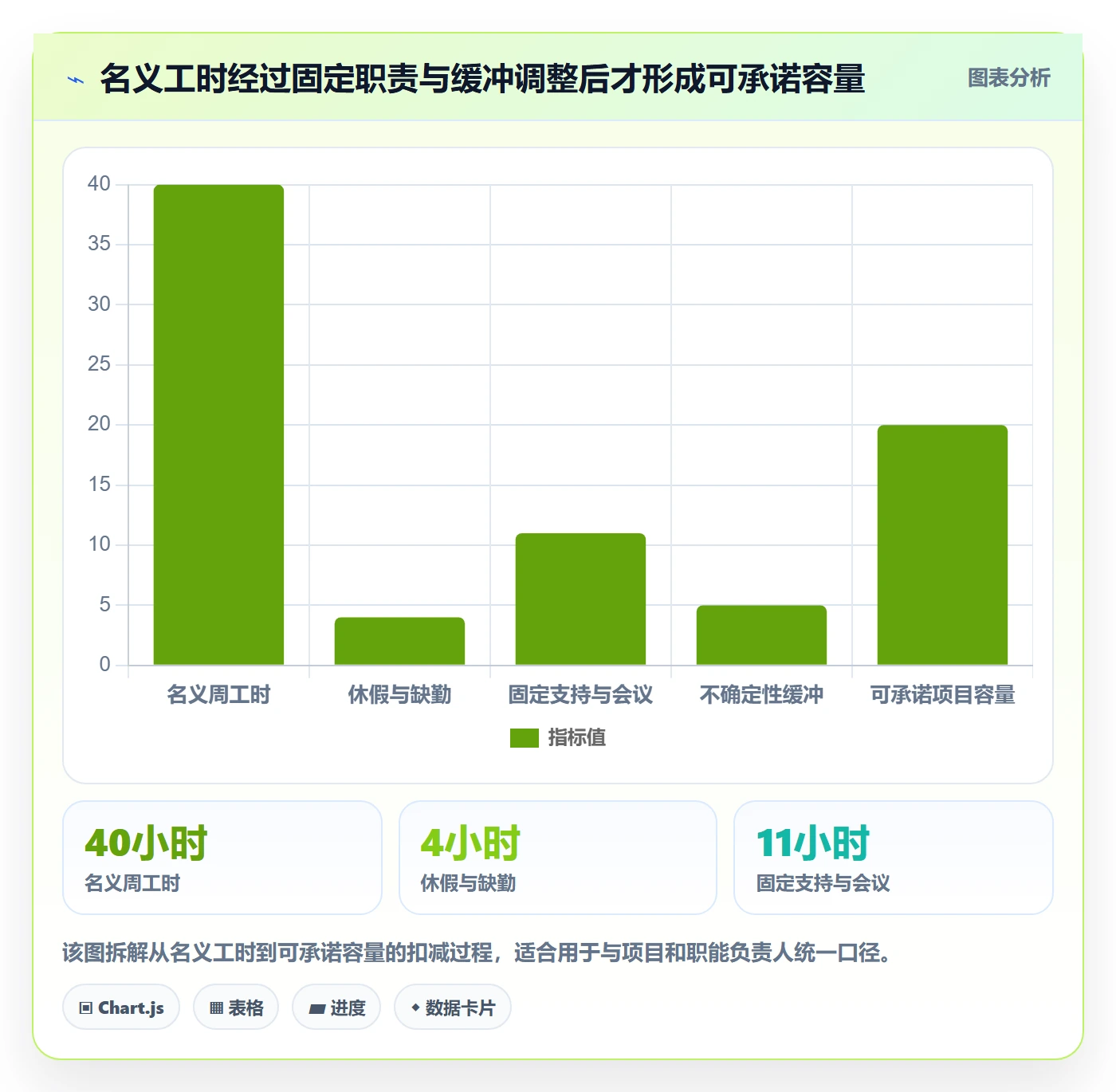The image size is (1116, 1092).
Task: Click the bar above 可承诺项目容量
Action: point(942,545)
